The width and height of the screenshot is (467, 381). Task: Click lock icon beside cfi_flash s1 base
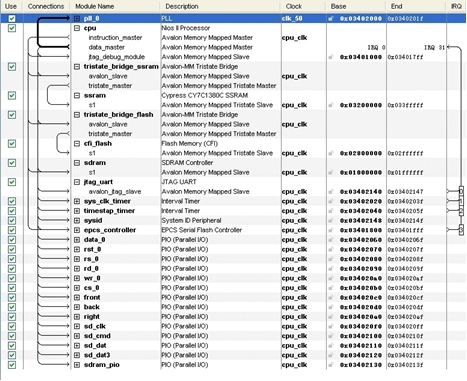pyautogui.click(x=331, y=153)
